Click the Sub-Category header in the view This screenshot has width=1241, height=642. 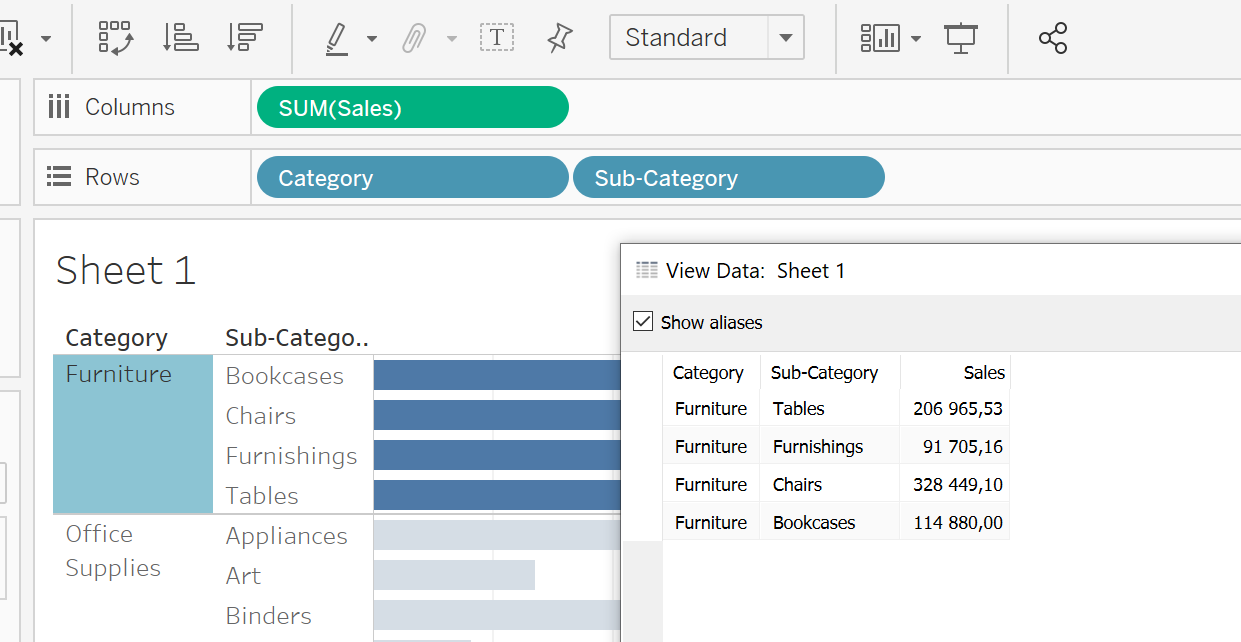point(297,338)
